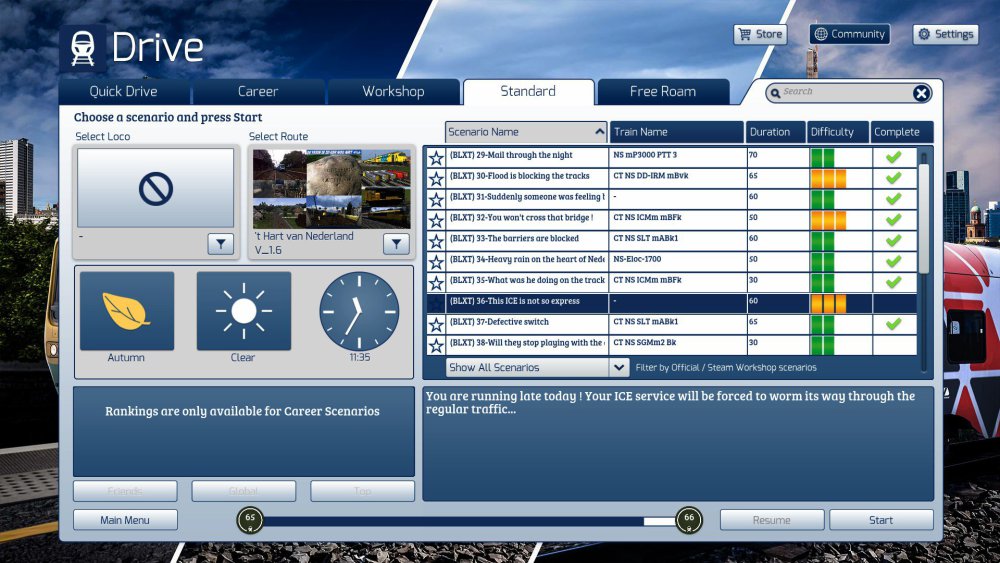Click the clock showing 11:35
The image size is (1000, 563).
click(x=359, y=311)
